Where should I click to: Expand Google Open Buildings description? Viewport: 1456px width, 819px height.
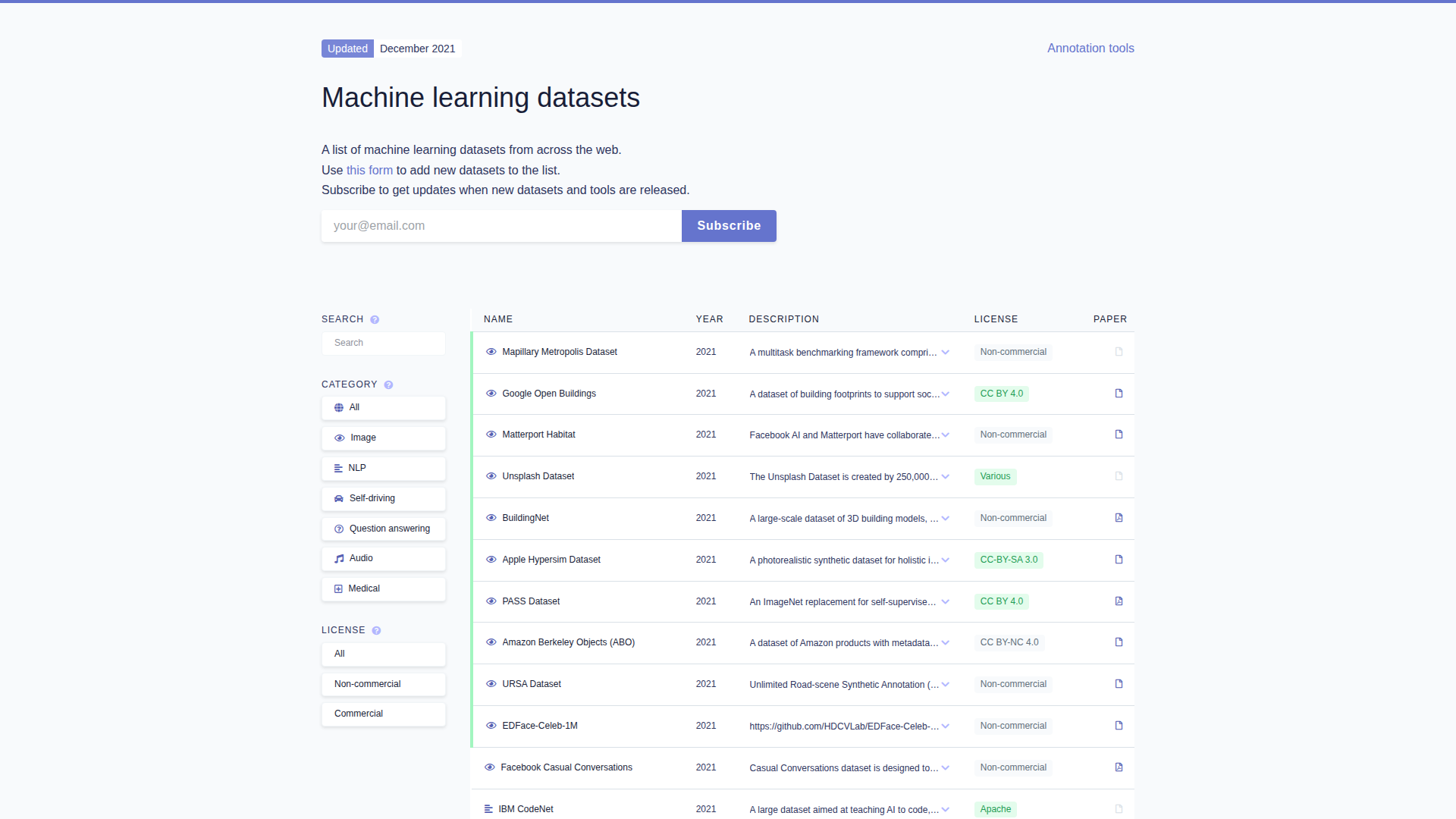pos(946,394)
